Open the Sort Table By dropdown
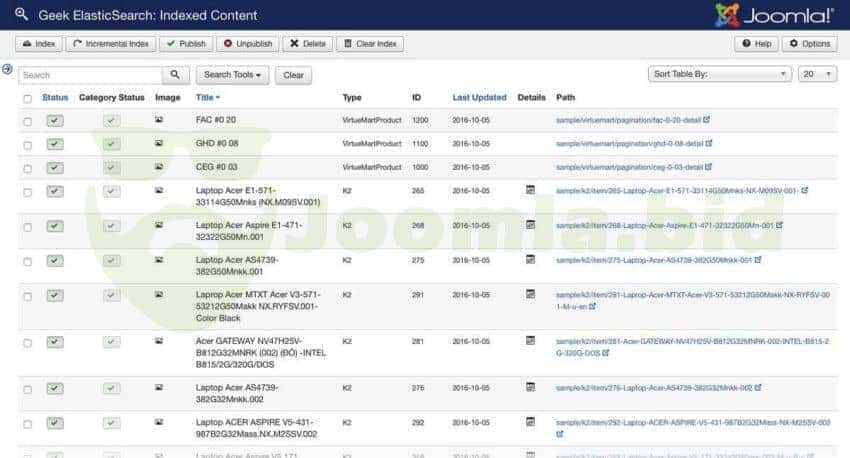The image size is (850, 458). click(x=720, y=74)
